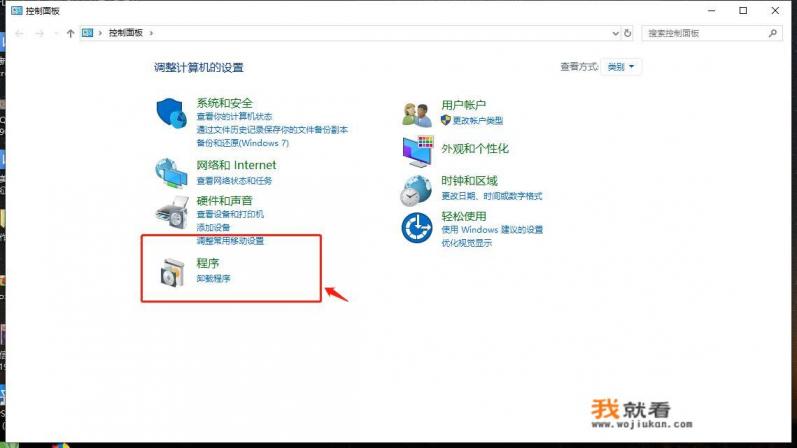The width and height of the screenshot is (797, 448).
Task: Click the 搜索控制面板 search field
Action: 705,33
